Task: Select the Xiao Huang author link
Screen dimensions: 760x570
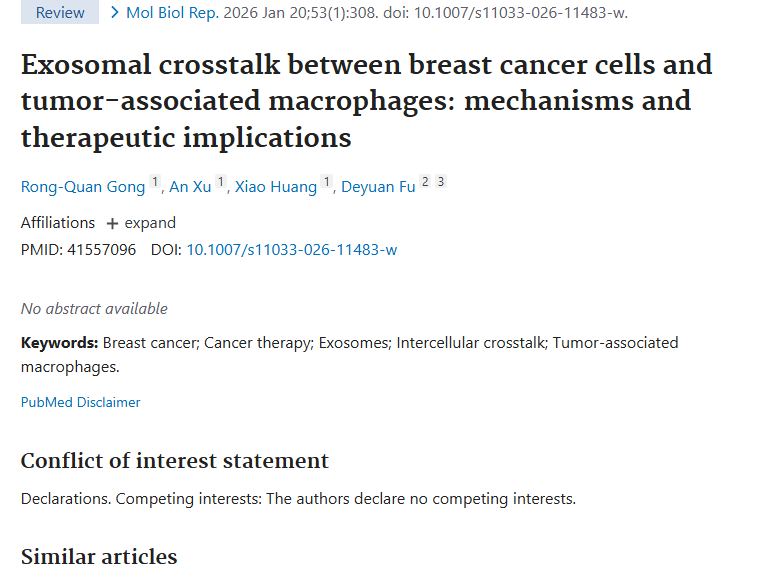Action: (275, 187)
